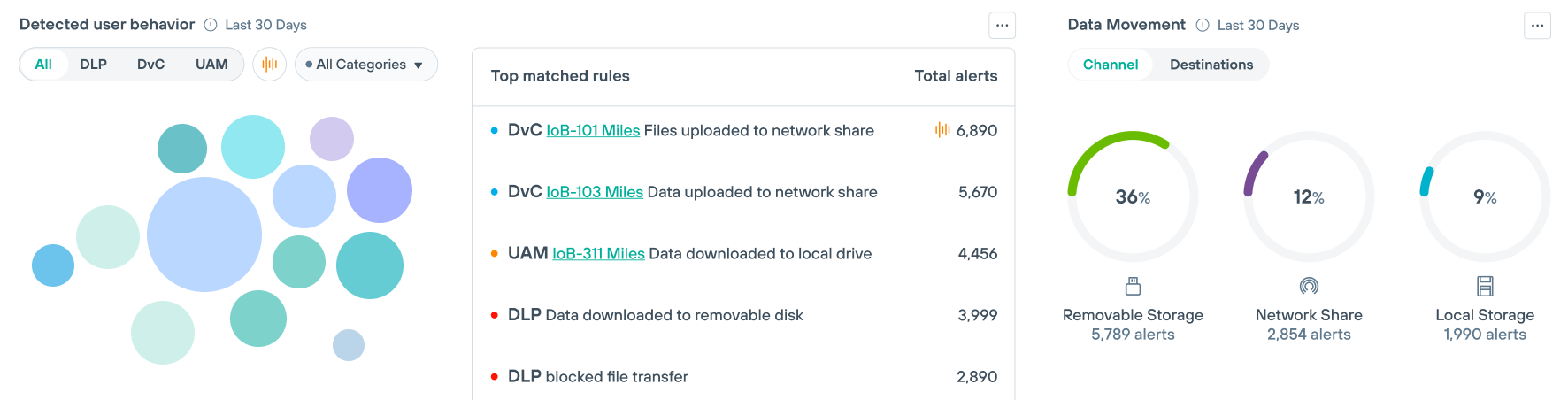Open Detected user behavior more options menu
The height and width of the screenshot is (400, 1568).
pyautogui.click(x=1002, y=26)
